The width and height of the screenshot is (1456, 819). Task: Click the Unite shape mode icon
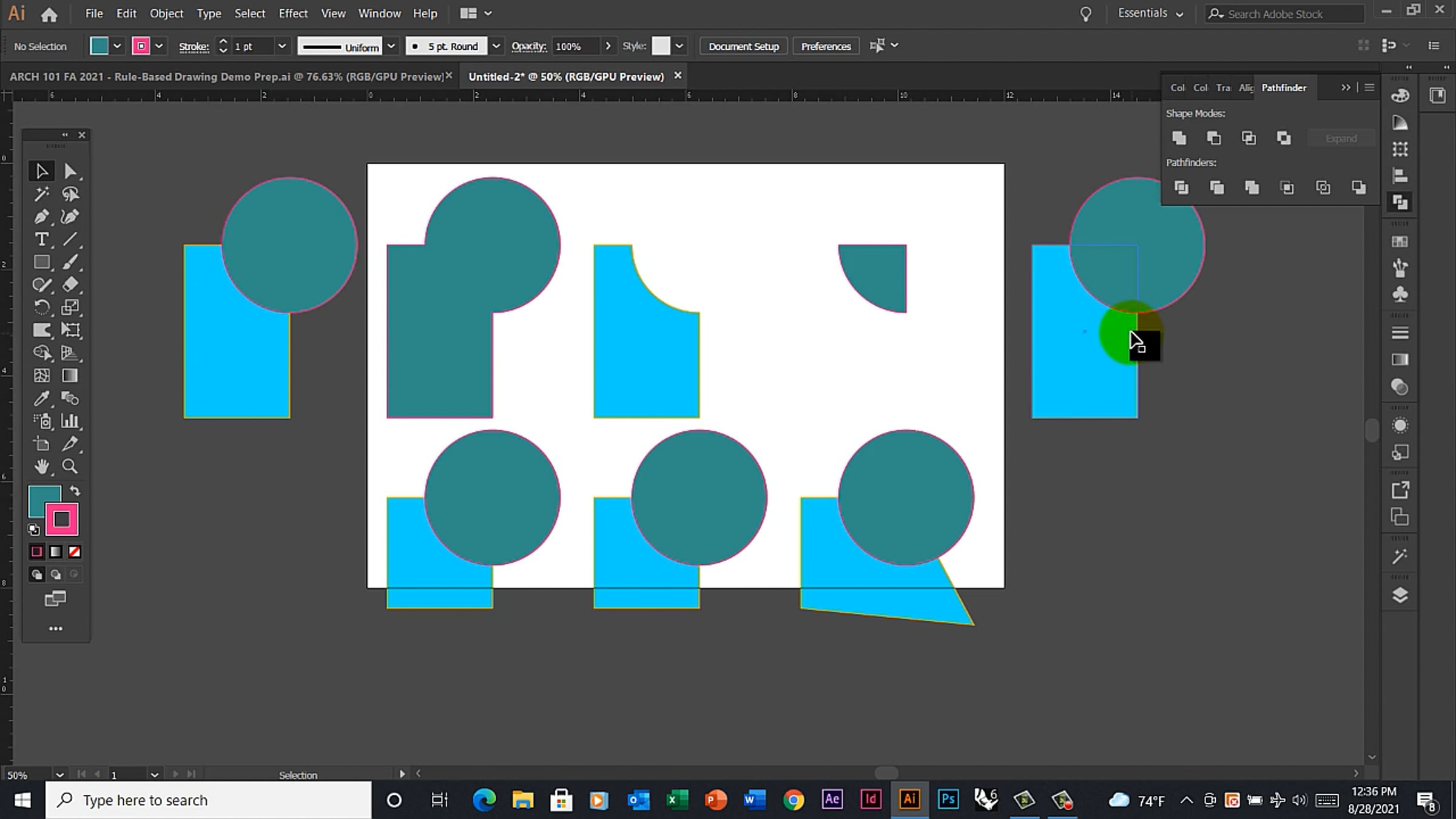click(1179, 138)
